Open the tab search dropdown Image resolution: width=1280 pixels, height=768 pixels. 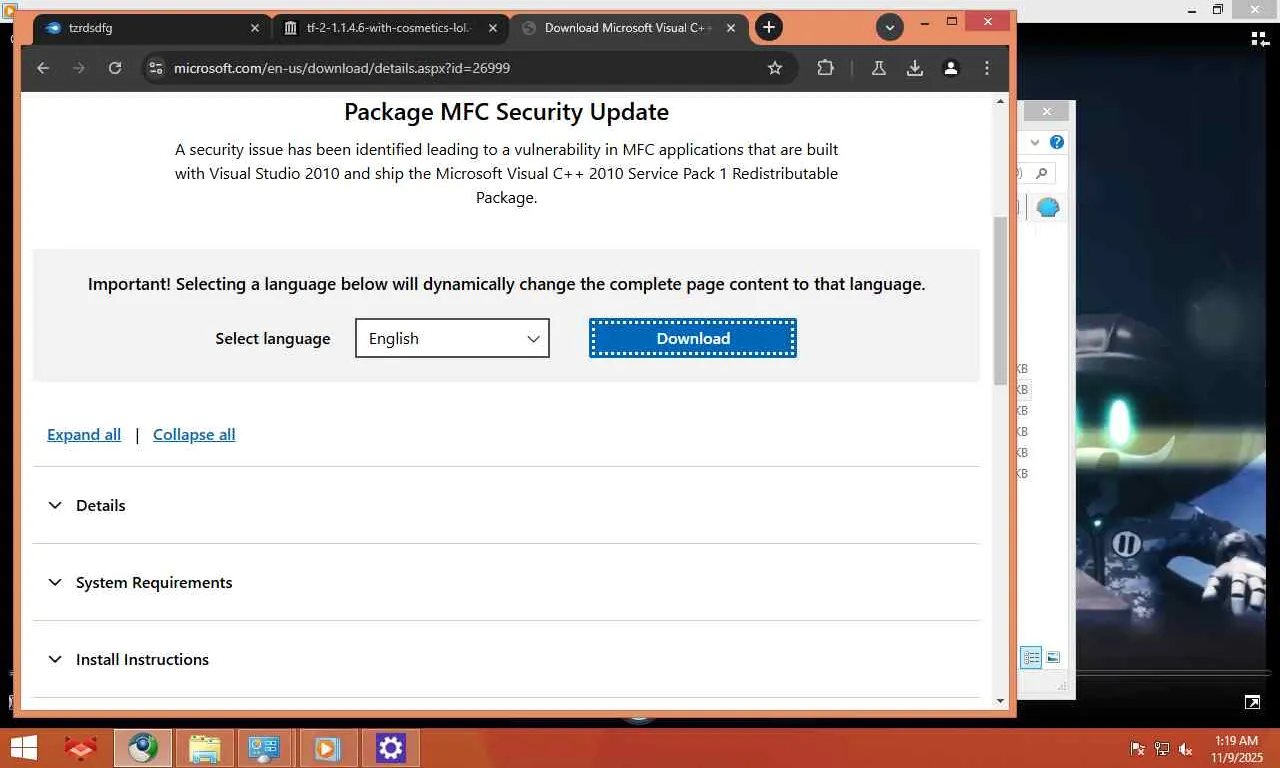(889, 28)
